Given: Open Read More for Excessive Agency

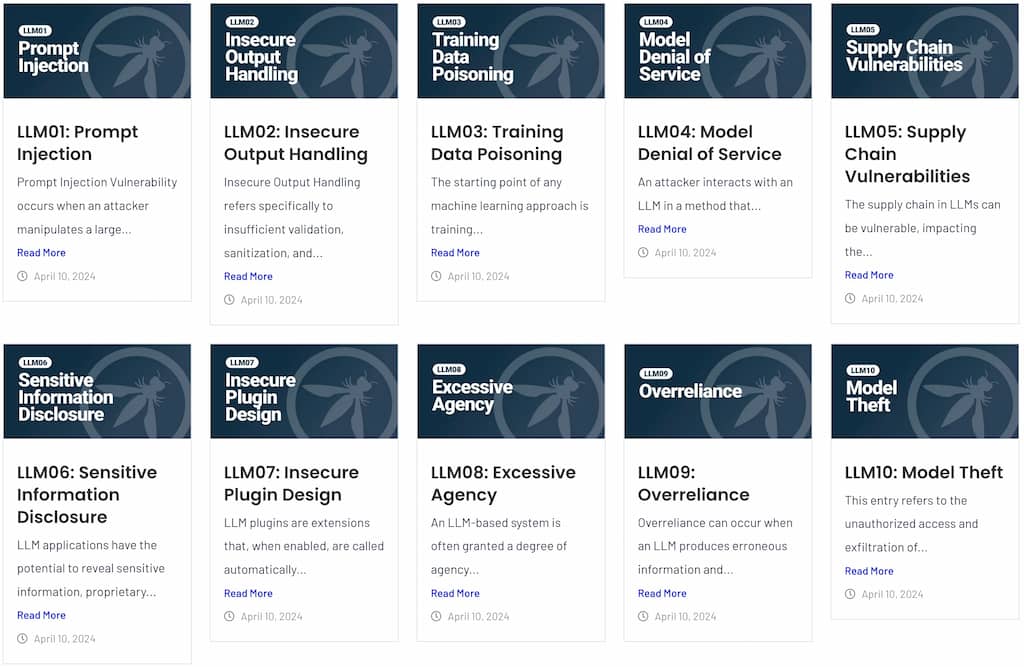Looking at the screenshot, I should pyautogui.click(x=455, y=593).
